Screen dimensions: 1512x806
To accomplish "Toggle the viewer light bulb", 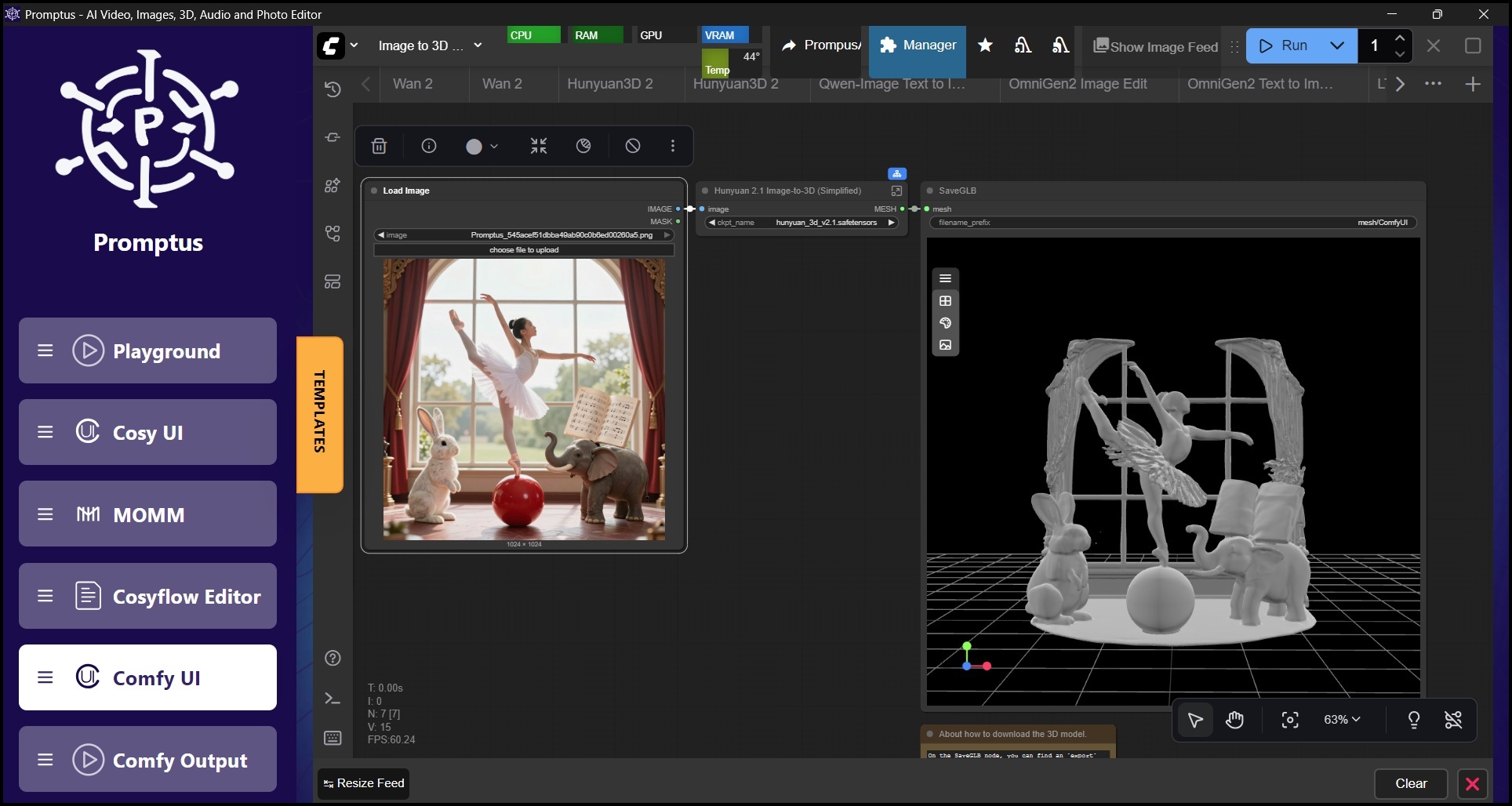I will click(1413, 720).
